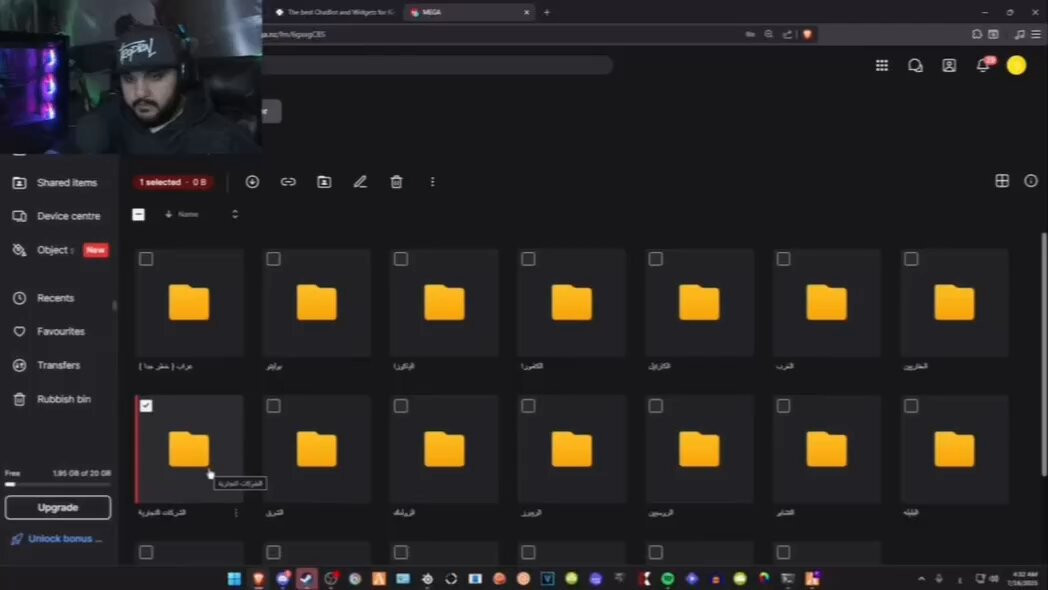Delete selection using the trash icon
The height and width of the screenshot is (590, 1048).
pos(396,182)
